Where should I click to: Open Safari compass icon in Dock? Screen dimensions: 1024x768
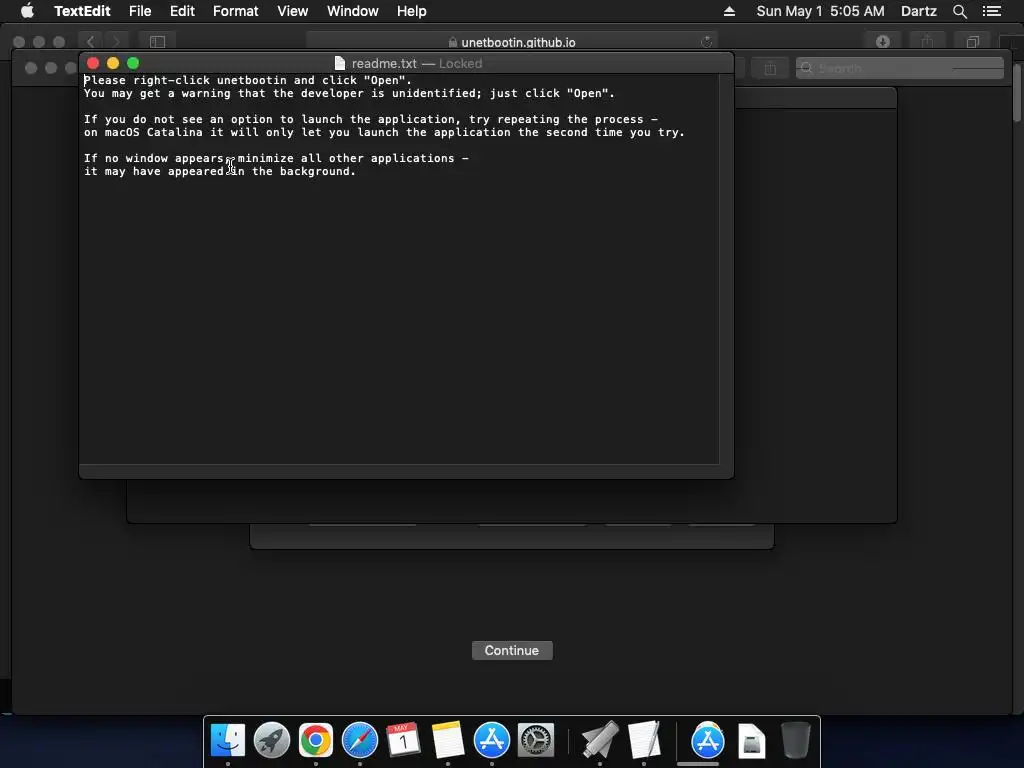pos(360,740)
